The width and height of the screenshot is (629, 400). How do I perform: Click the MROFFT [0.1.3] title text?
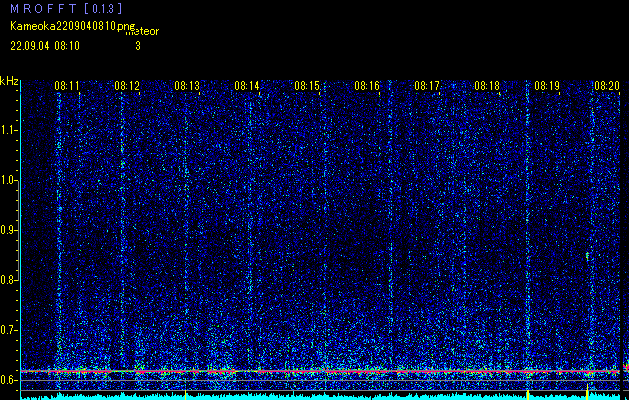pos(66,8)
